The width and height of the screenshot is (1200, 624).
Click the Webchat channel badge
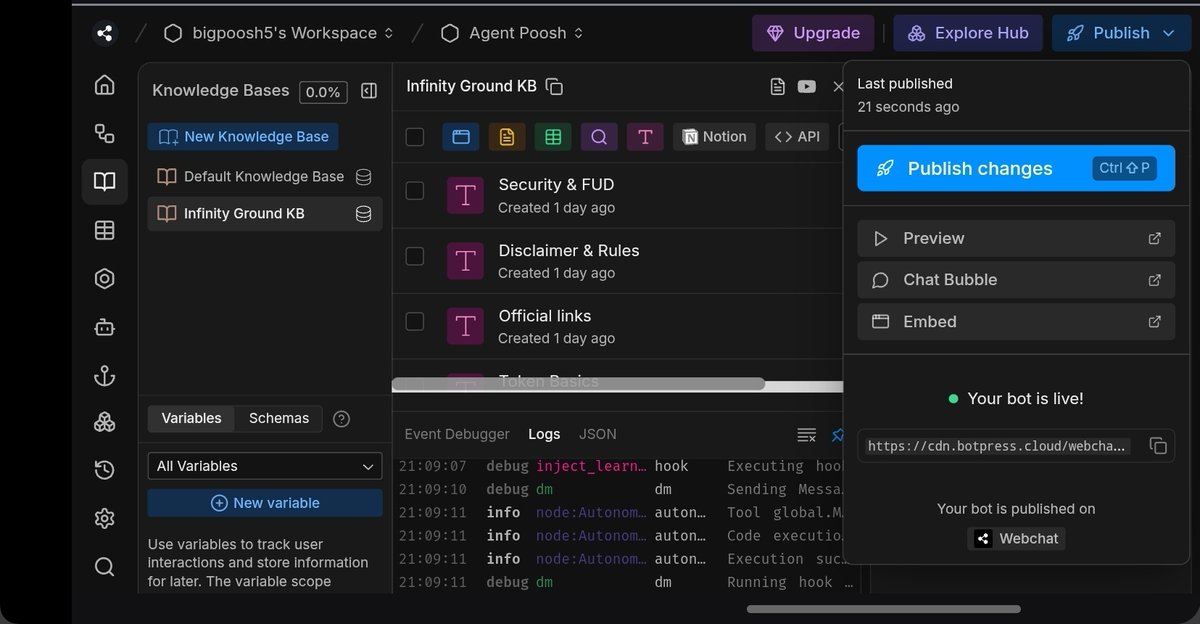point(1016,539)
